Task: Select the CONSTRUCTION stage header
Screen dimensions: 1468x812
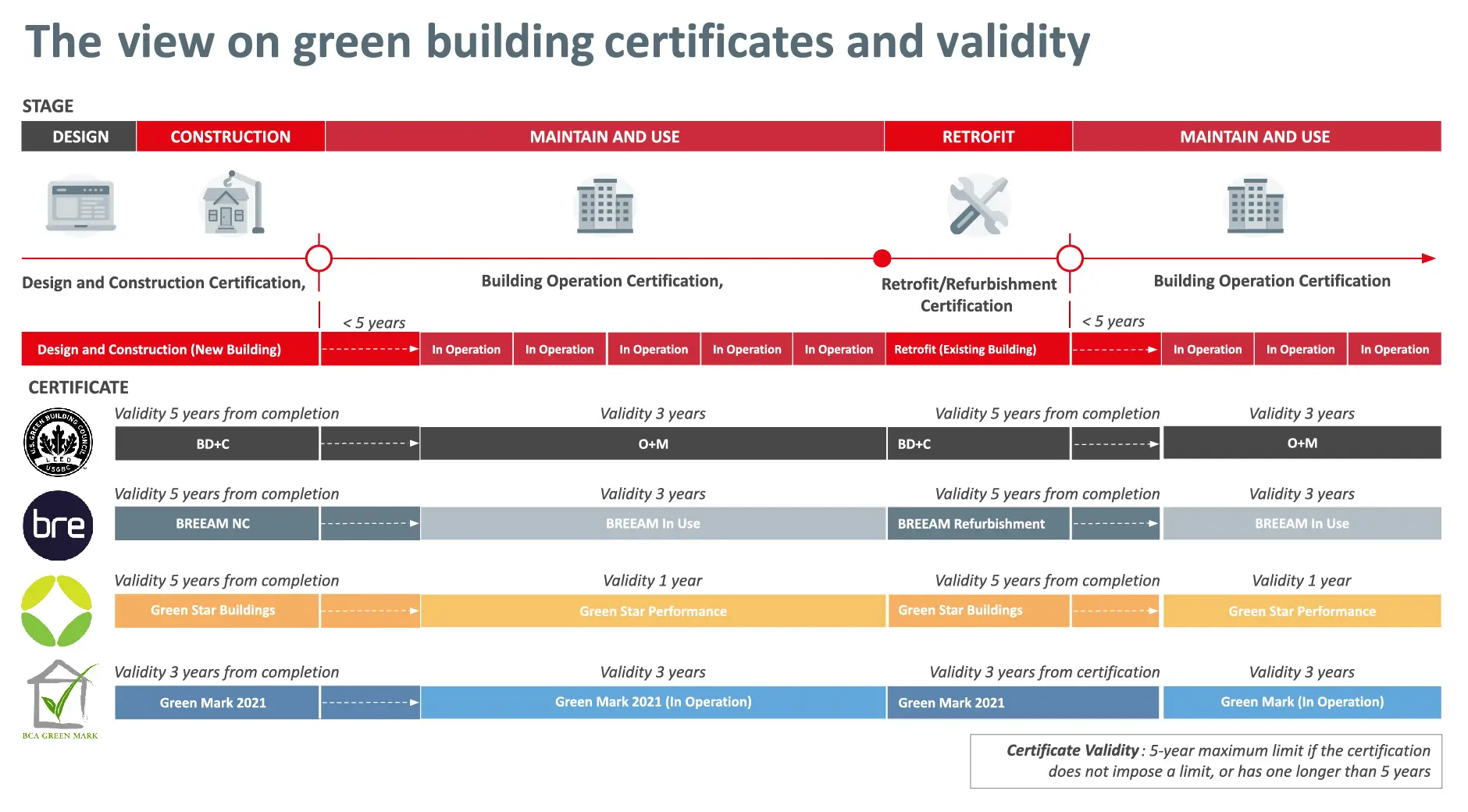Action: click(230, 137)
